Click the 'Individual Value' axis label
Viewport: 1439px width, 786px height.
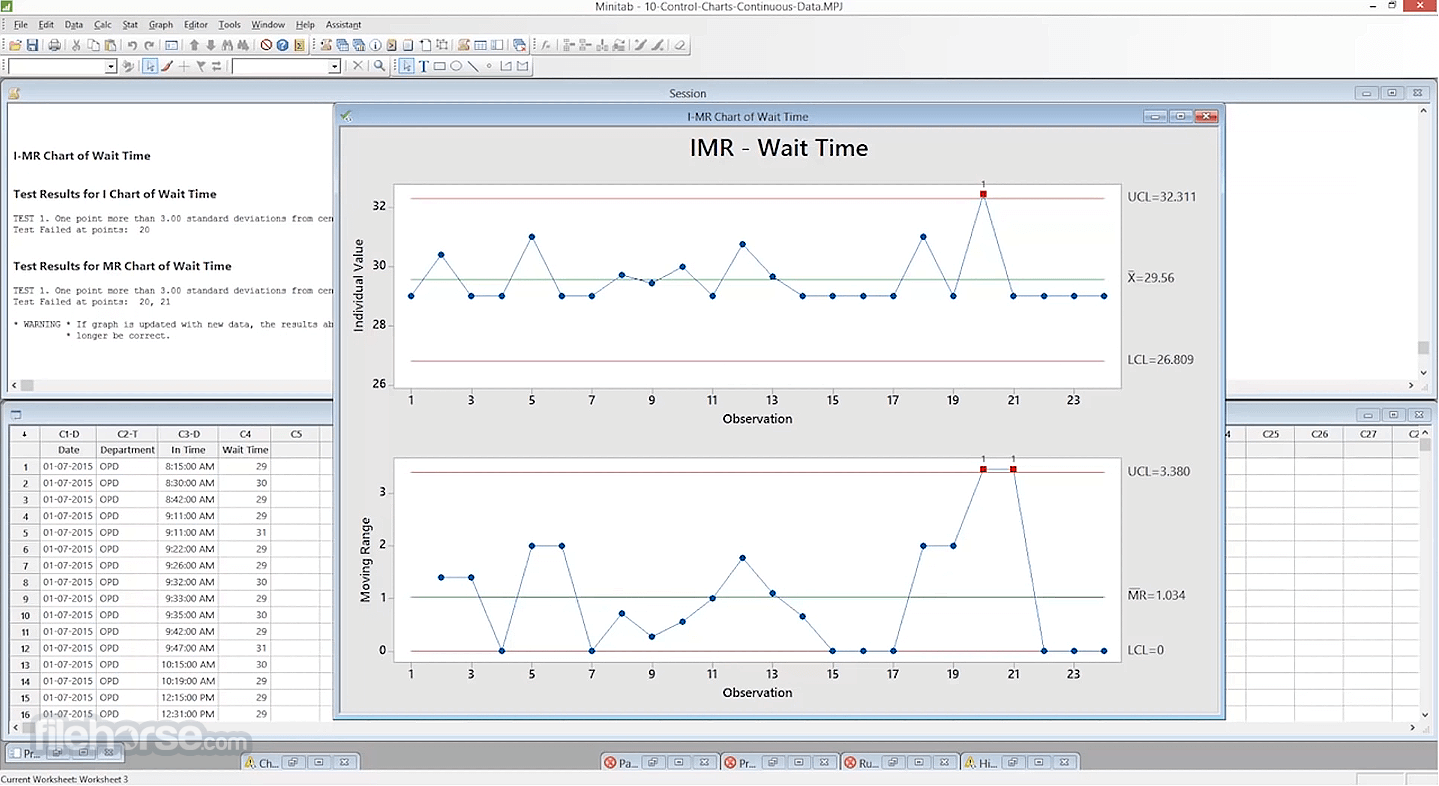(359, 286)
